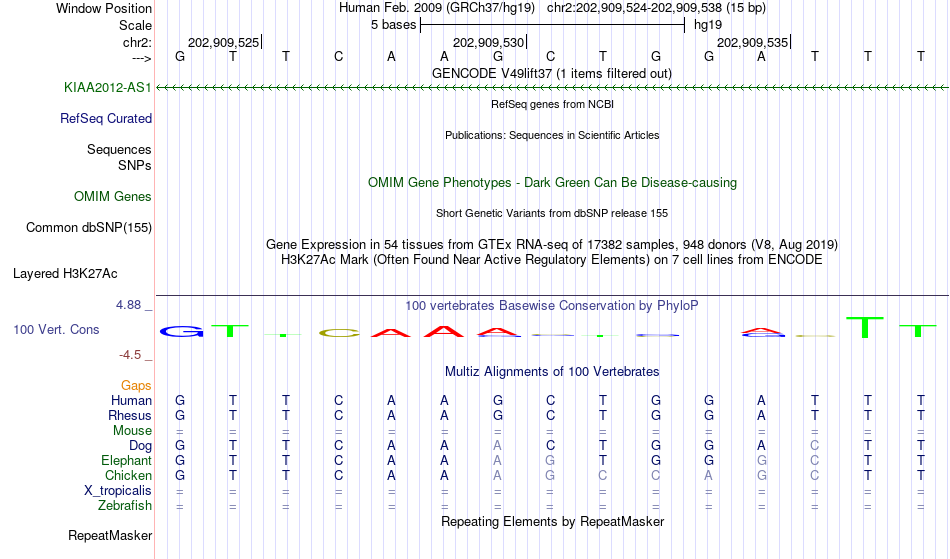
Task: Click the 100 vertebrates PhyloP title
Action: pyautogui.click(x=552, y=306)
